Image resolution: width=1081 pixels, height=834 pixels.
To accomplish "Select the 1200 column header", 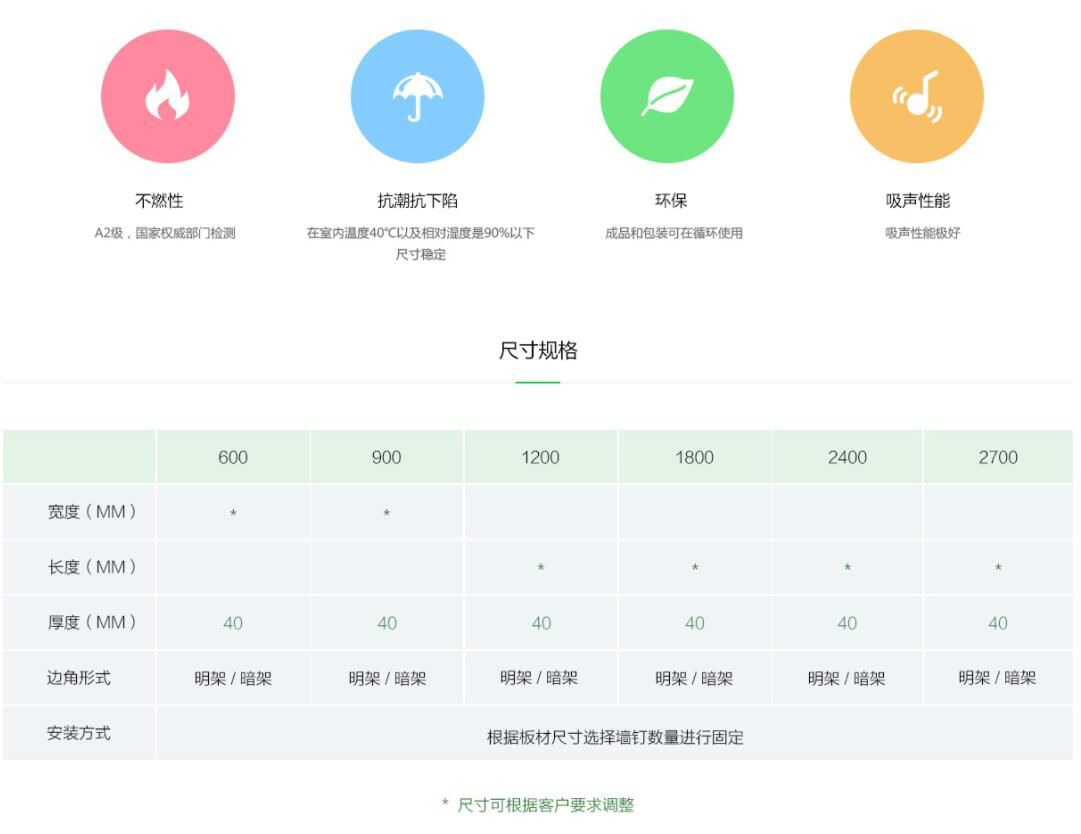I will (541, 458).
